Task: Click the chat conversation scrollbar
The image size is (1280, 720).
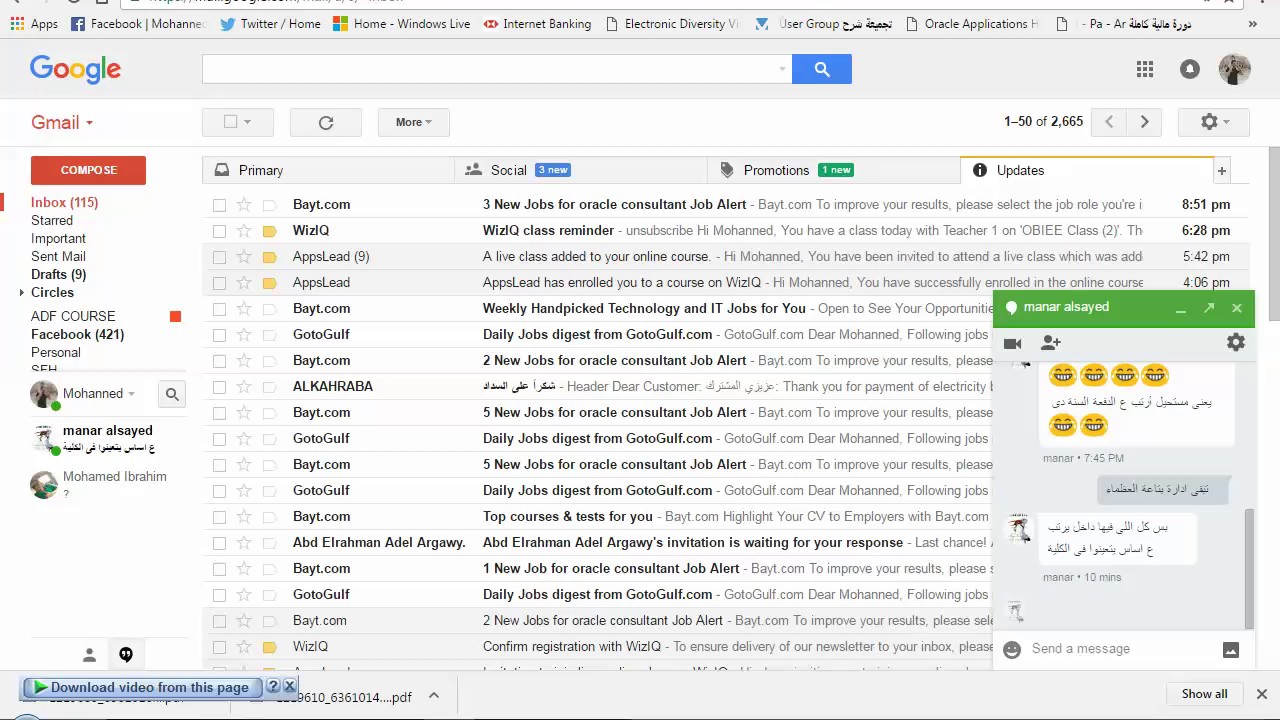Action: [x=1248, y=569]
